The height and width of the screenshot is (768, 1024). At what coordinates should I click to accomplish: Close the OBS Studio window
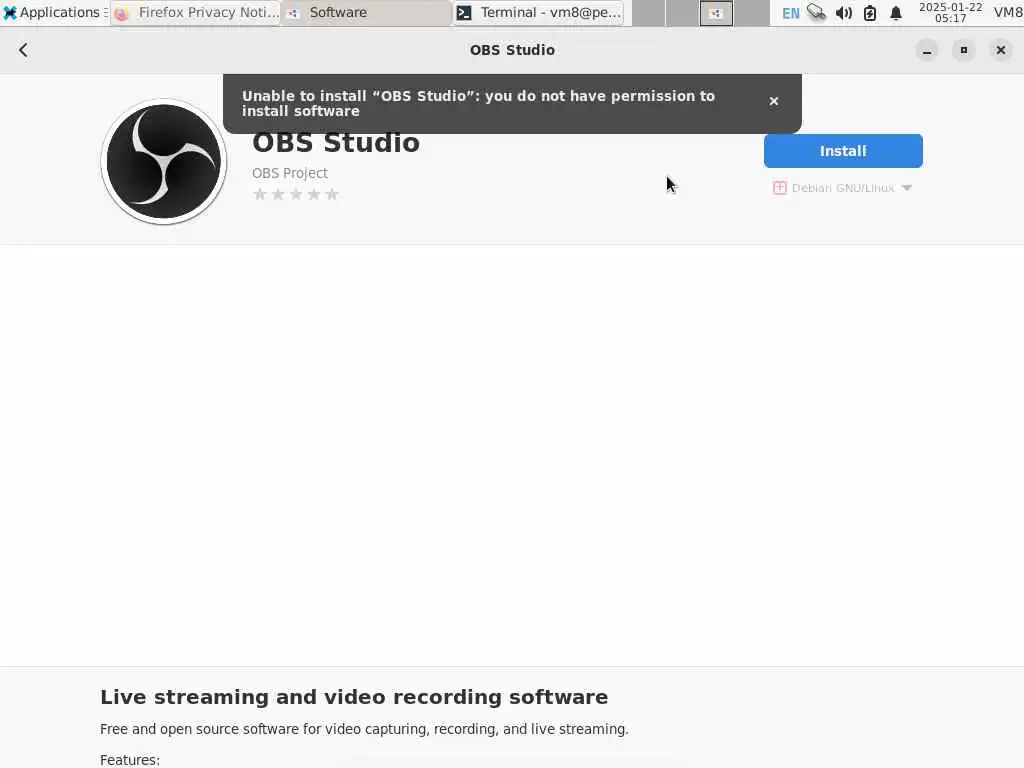pos(1000,50)
